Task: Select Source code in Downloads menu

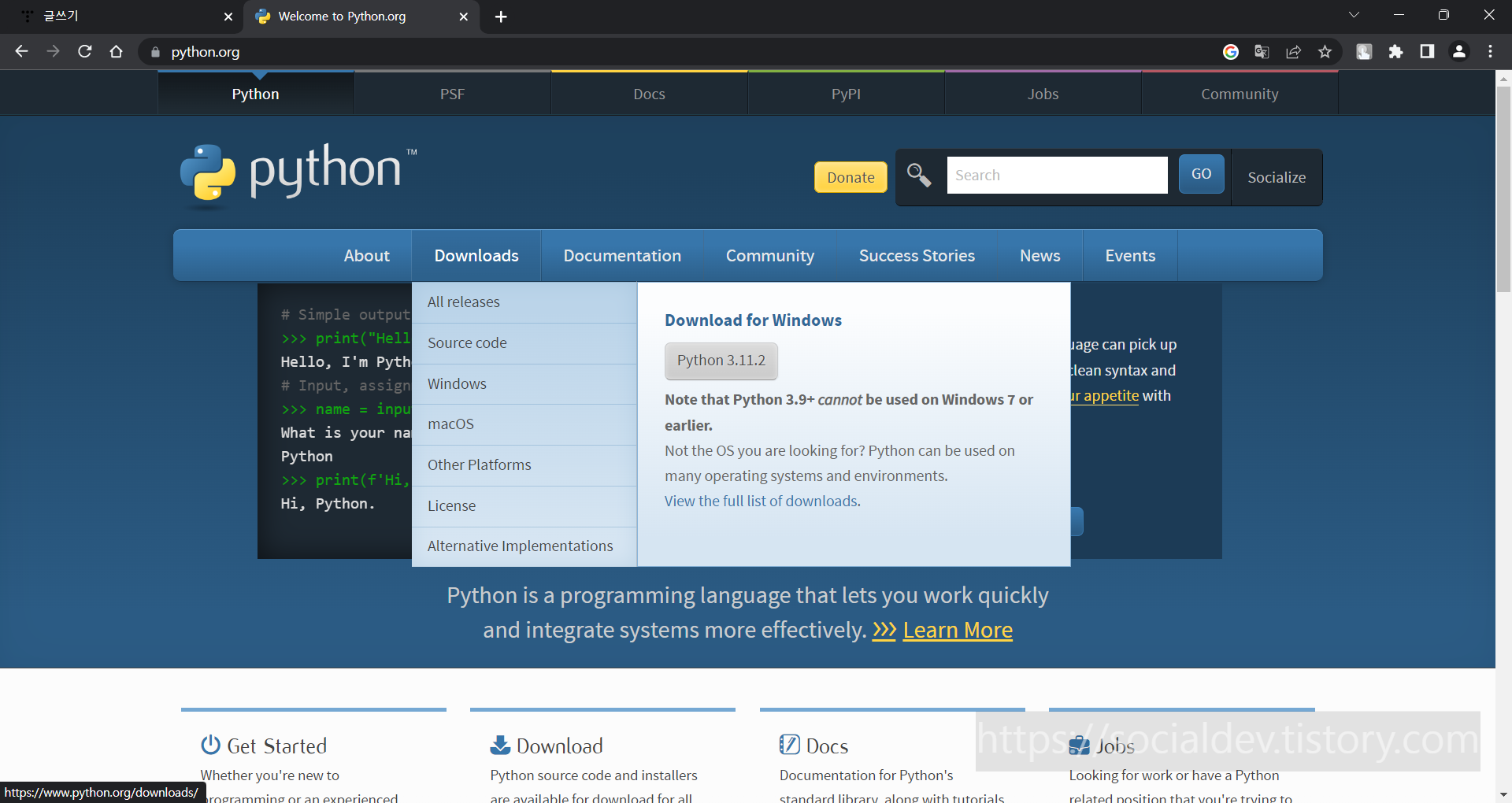Action: [524, 343]
